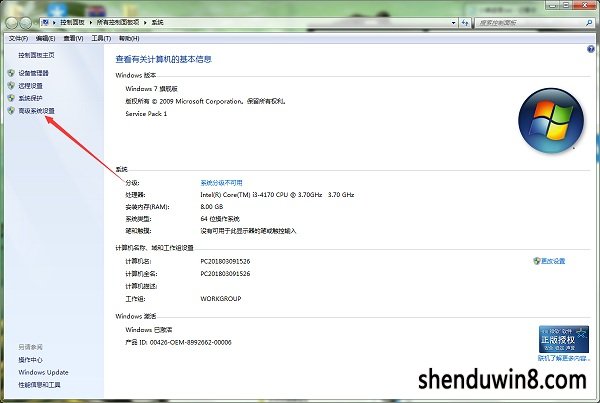Expand the arrow after 所有控制面板项 in the breadcrumb

pos(145,23)
